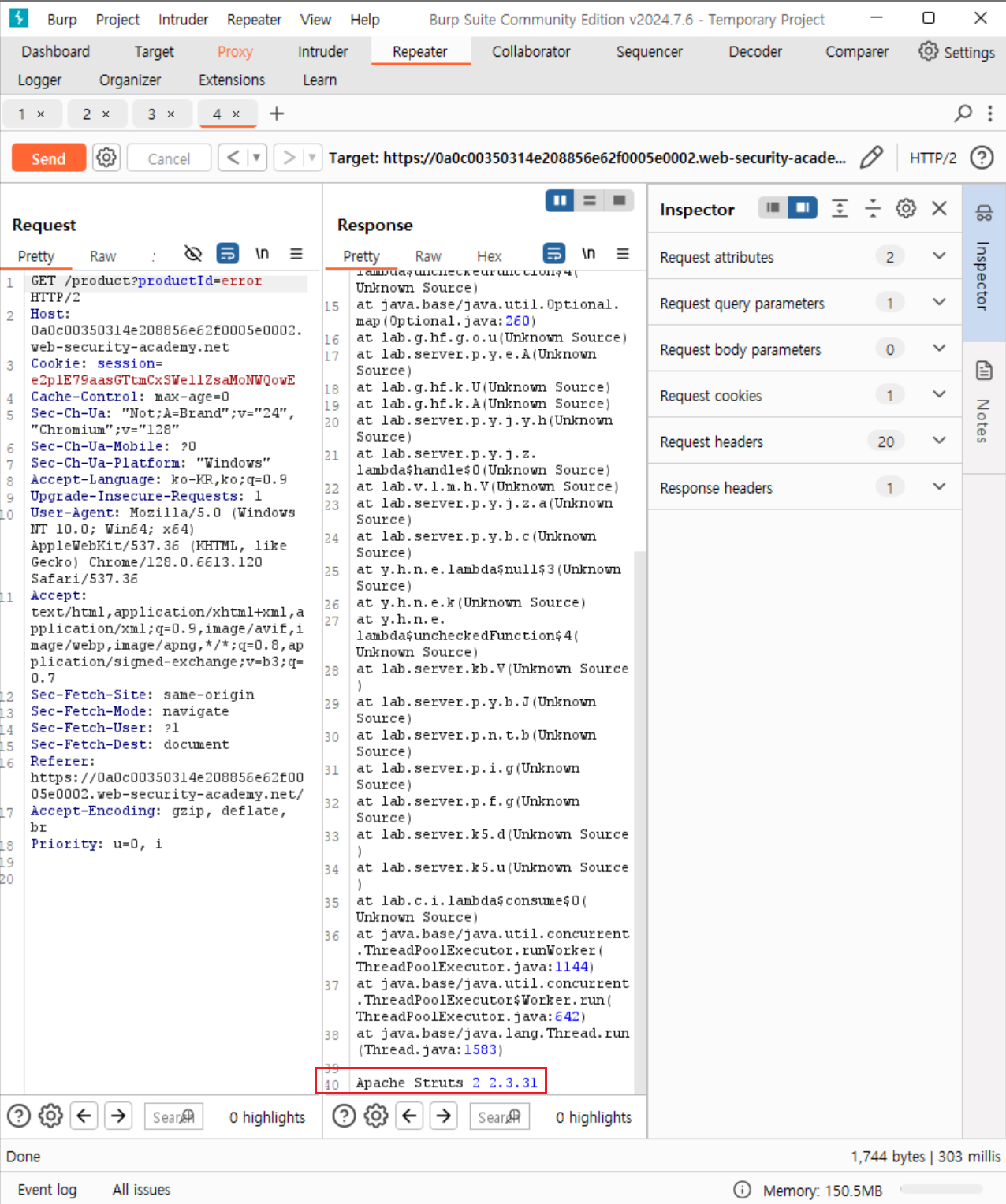
Task: Open the Project menu
Action: click(x=117, y=20)
